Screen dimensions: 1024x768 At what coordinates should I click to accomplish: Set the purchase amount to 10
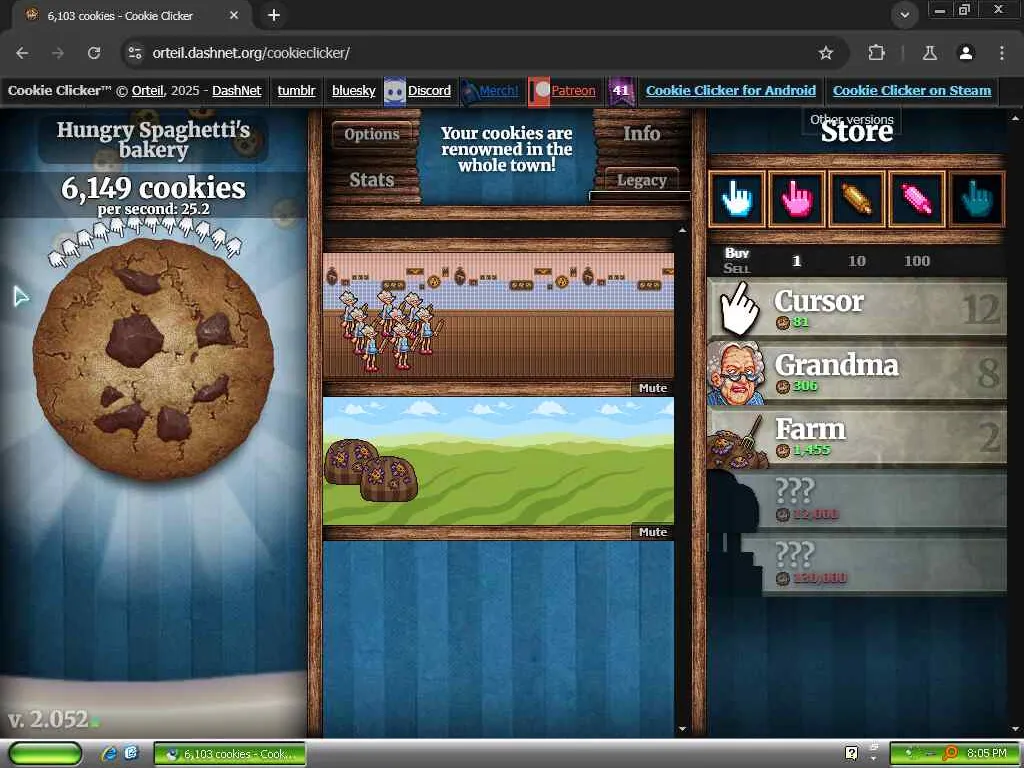coord(856,261)
